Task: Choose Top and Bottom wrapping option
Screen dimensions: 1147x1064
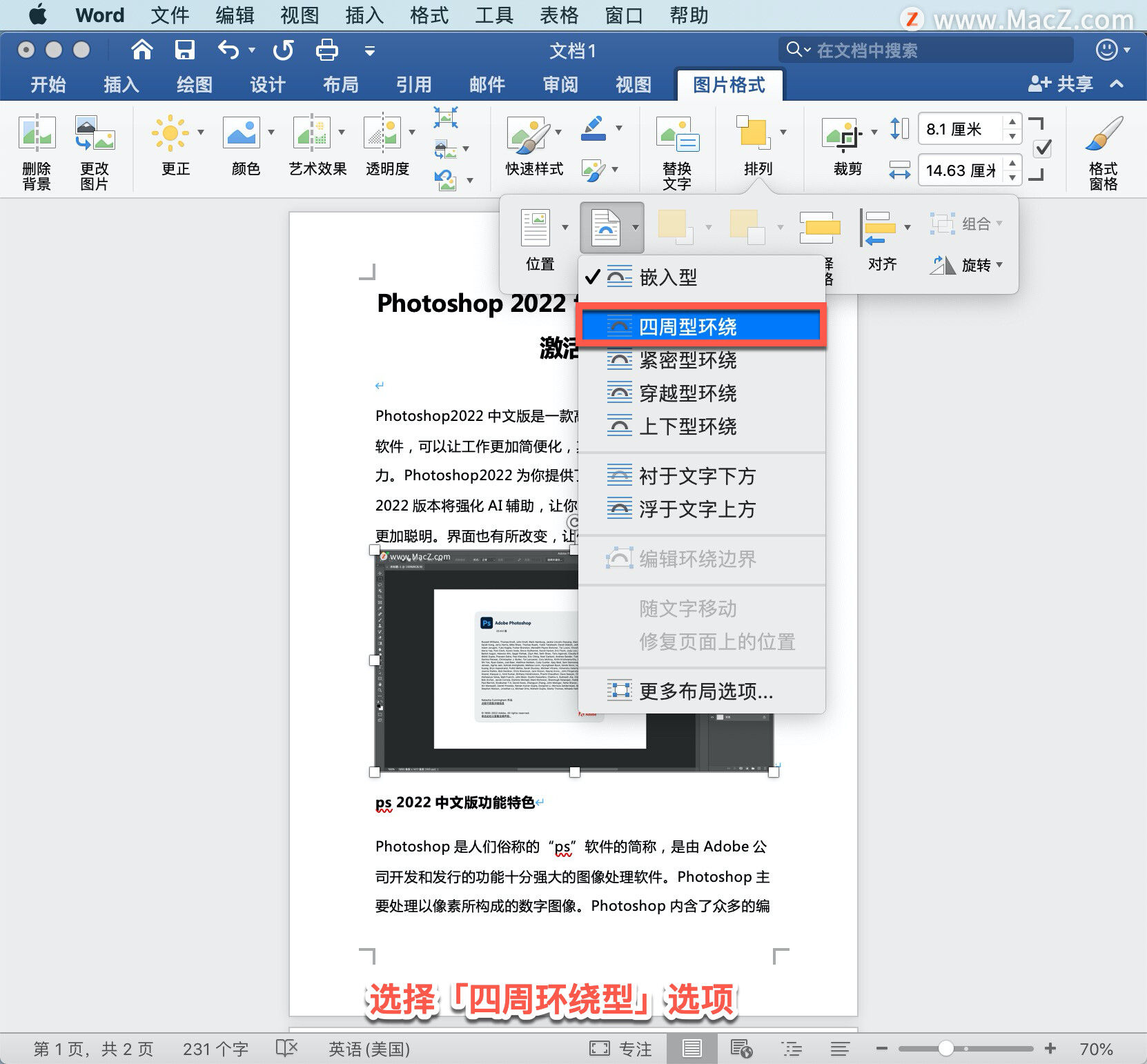Action: click(x=701, y=426)
